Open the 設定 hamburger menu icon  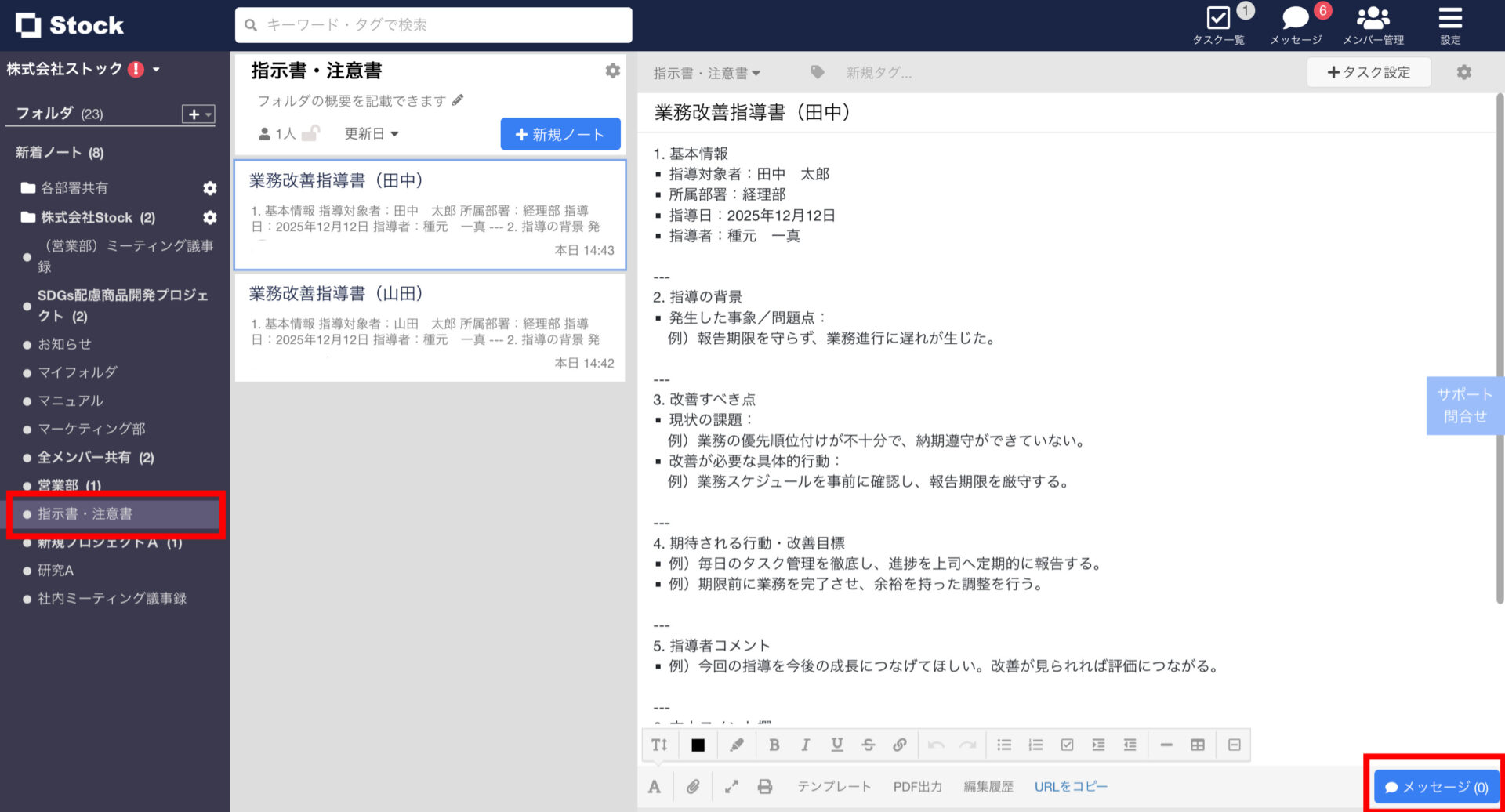click(1449, 17)
